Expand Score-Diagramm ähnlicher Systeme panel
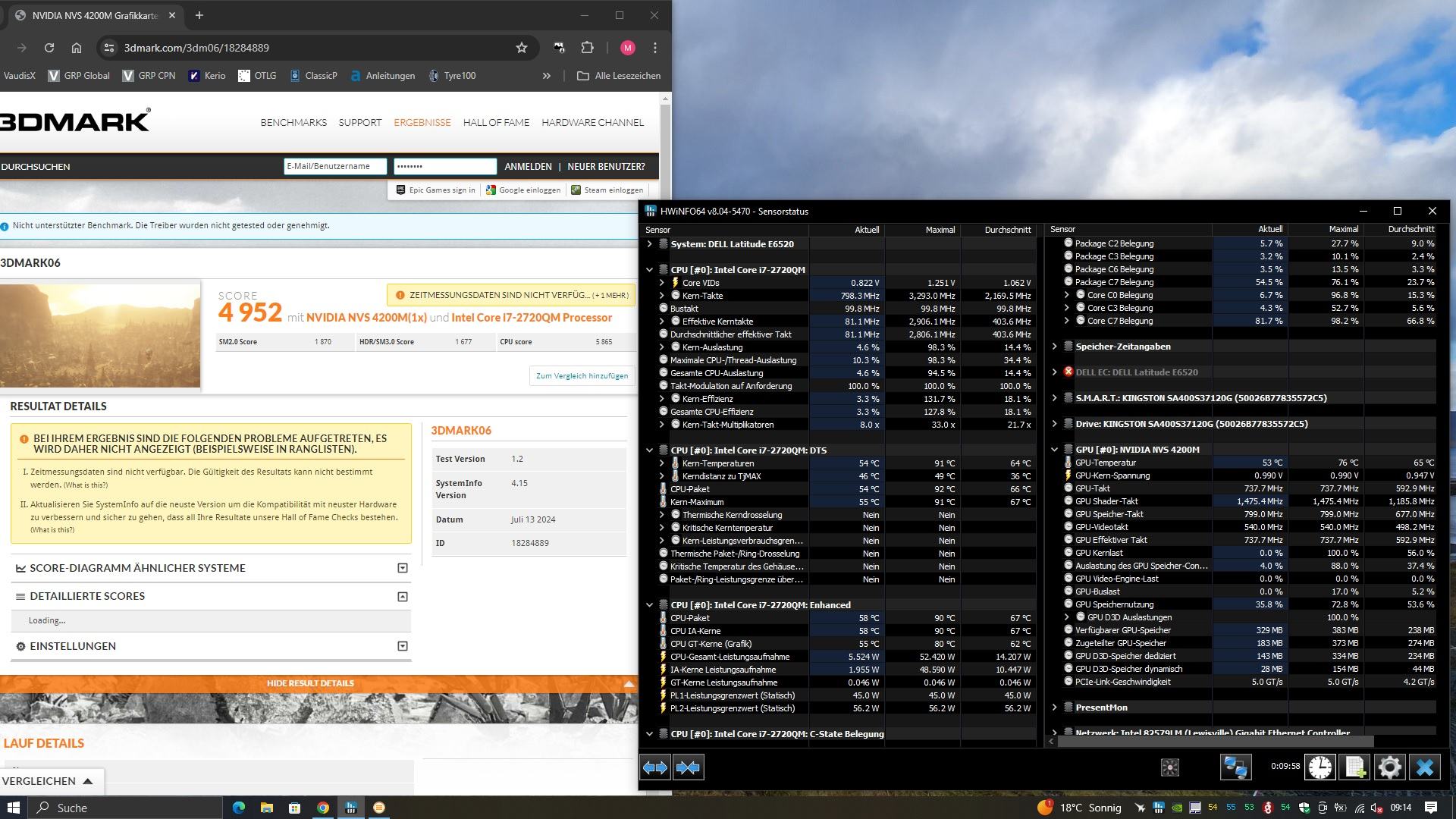The height and width of the screenshot is (819, 1456). (x=403, y=568)
